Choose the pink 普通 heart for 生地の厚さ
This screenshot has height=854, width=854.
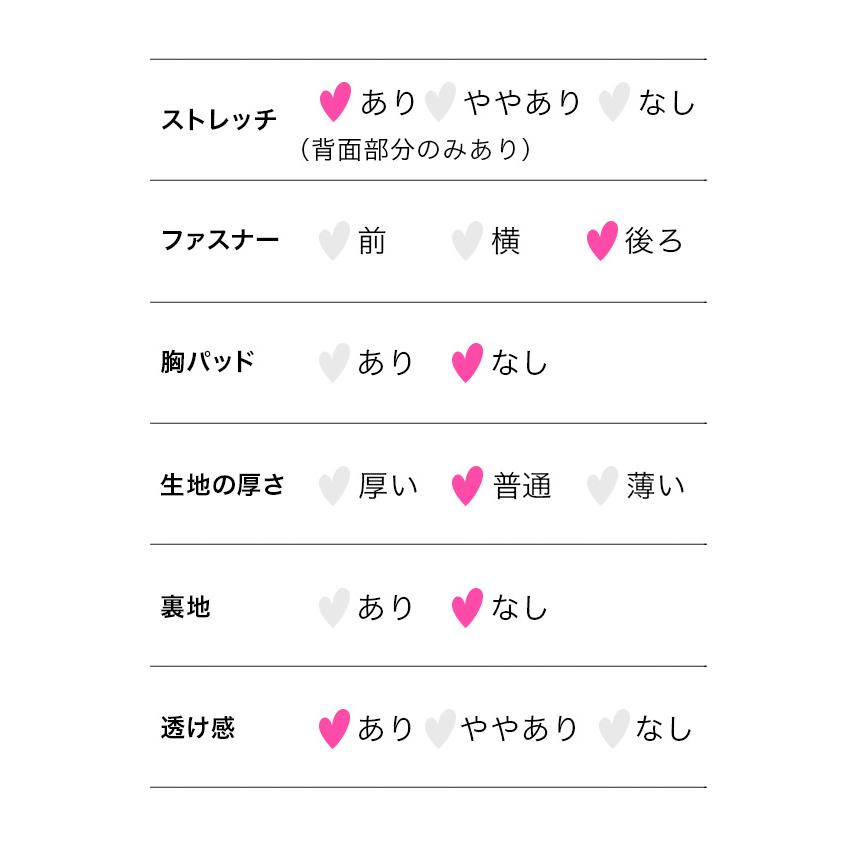467,486
